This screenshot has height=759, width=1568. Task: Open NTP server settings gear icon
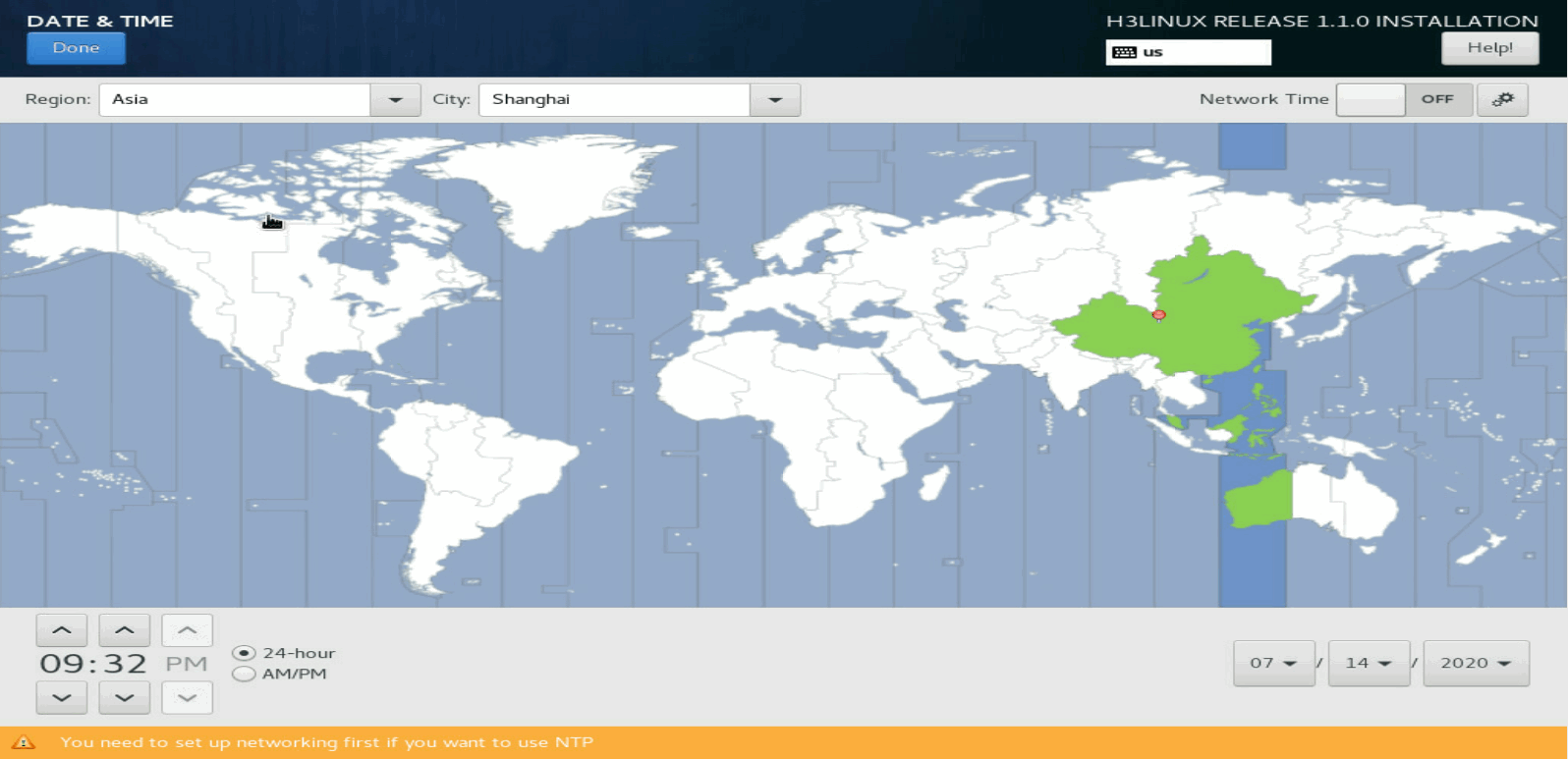tap(1502, 99)
